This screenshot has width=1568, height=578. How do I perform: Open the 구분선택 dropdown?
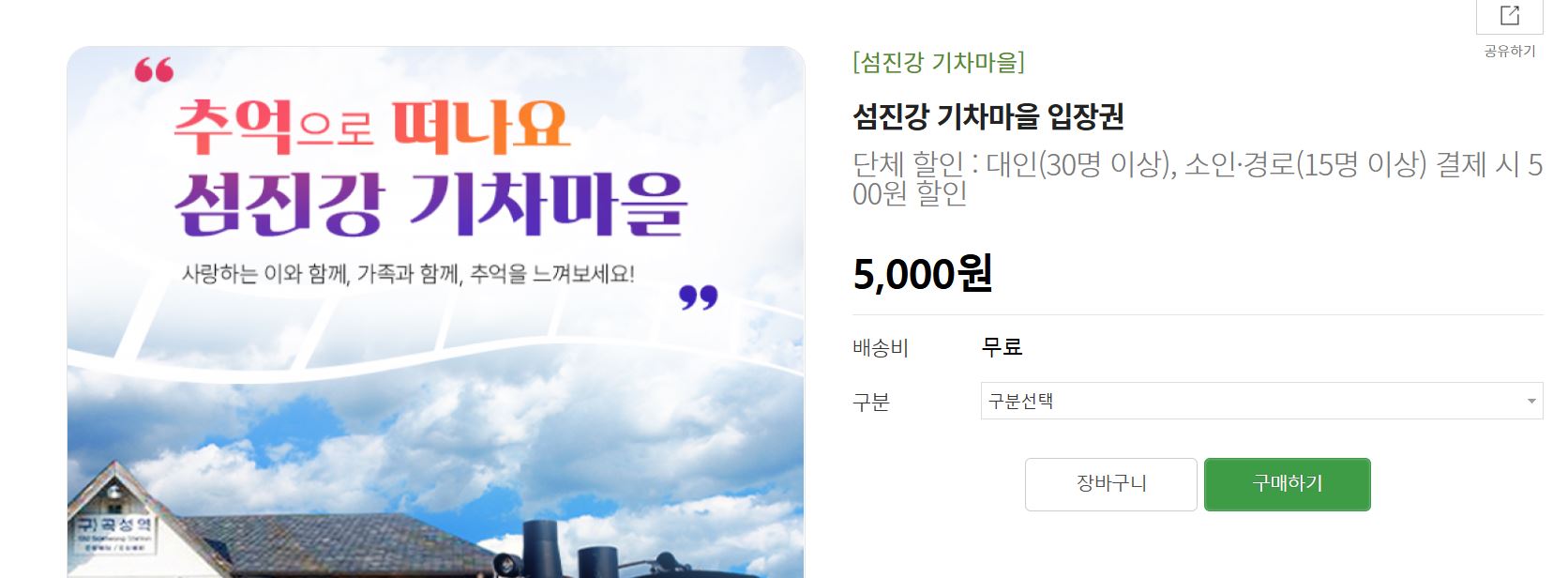(1261, 401)
